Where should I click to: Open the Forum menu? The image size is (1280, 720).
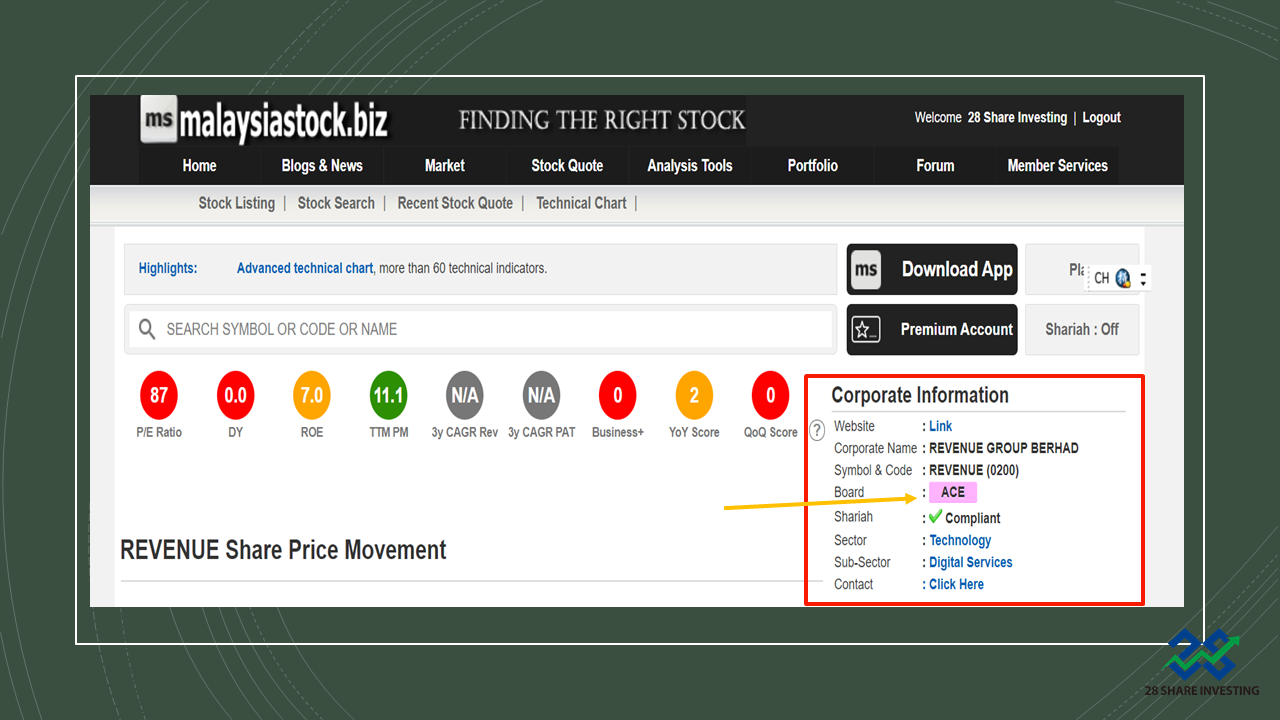935,166
